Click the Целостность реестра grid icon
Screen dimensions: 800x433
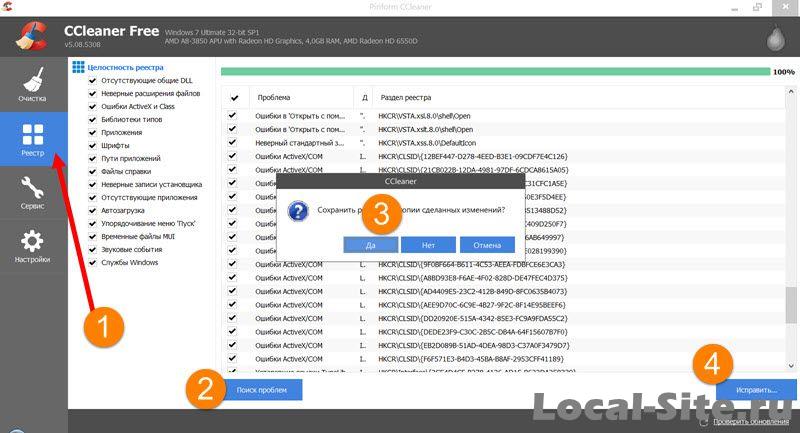[78, 67]
